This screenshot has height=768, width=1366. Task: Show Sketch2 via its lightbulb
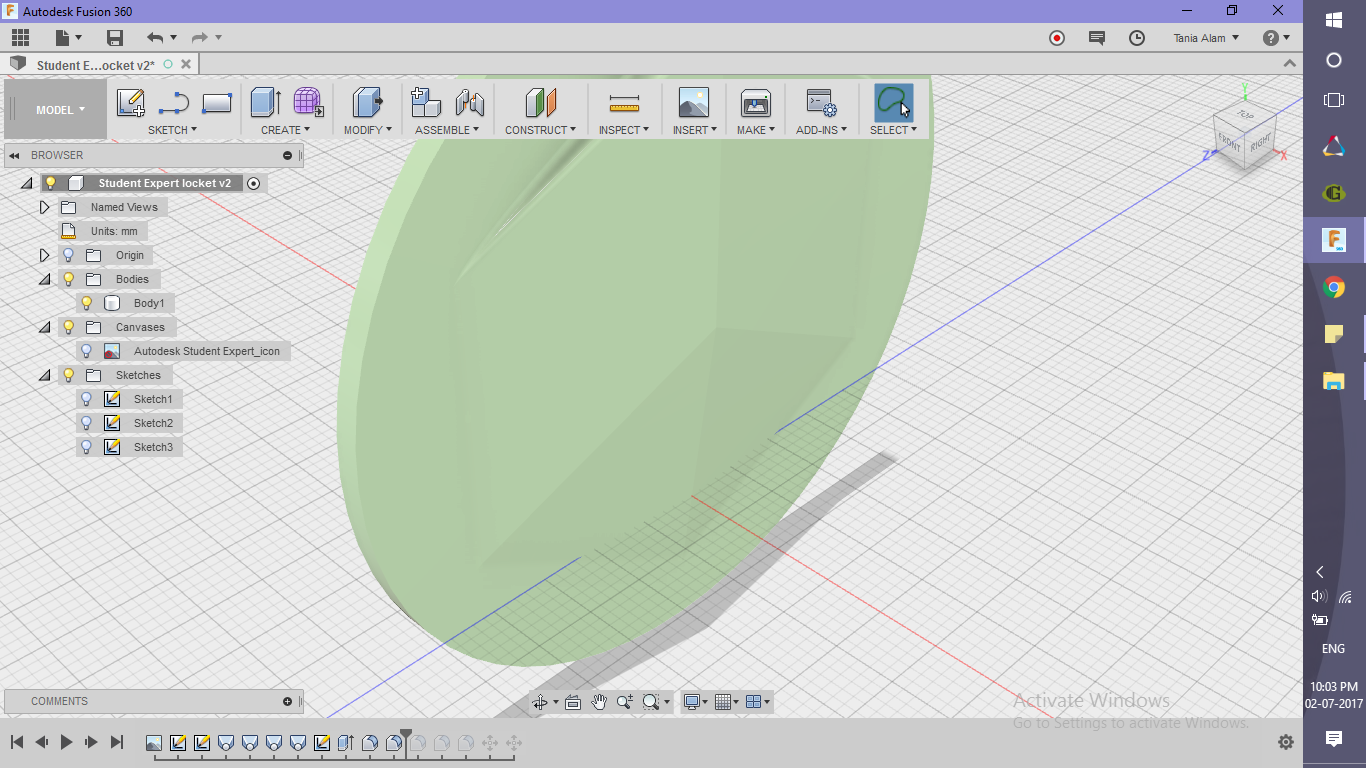point(87,423)
